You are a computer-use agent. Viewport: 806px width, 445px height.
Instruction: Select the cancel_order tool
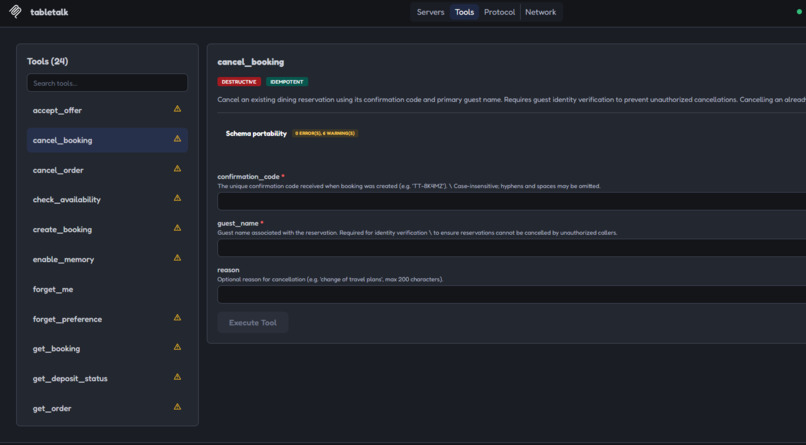[x=107, y=170]
